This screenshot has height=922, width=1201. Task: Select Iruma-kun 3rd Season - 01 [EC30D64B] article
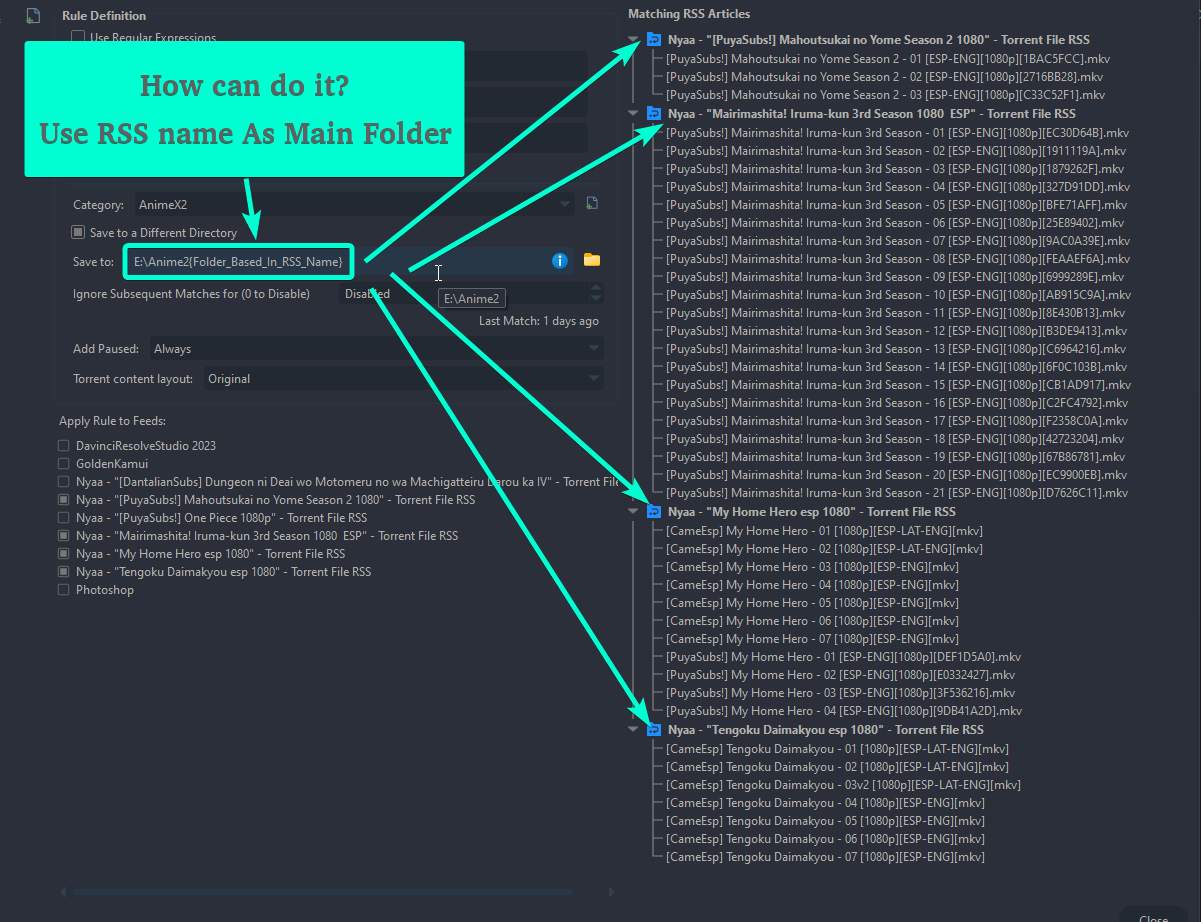(x=897, y=133)
